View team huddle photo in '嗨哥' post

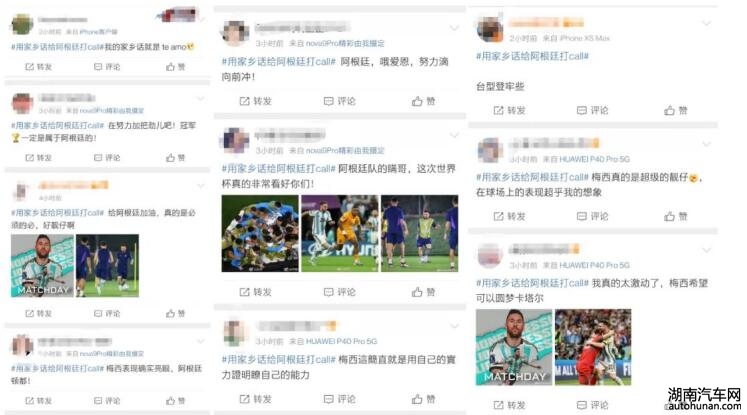(x=260, y=233)
